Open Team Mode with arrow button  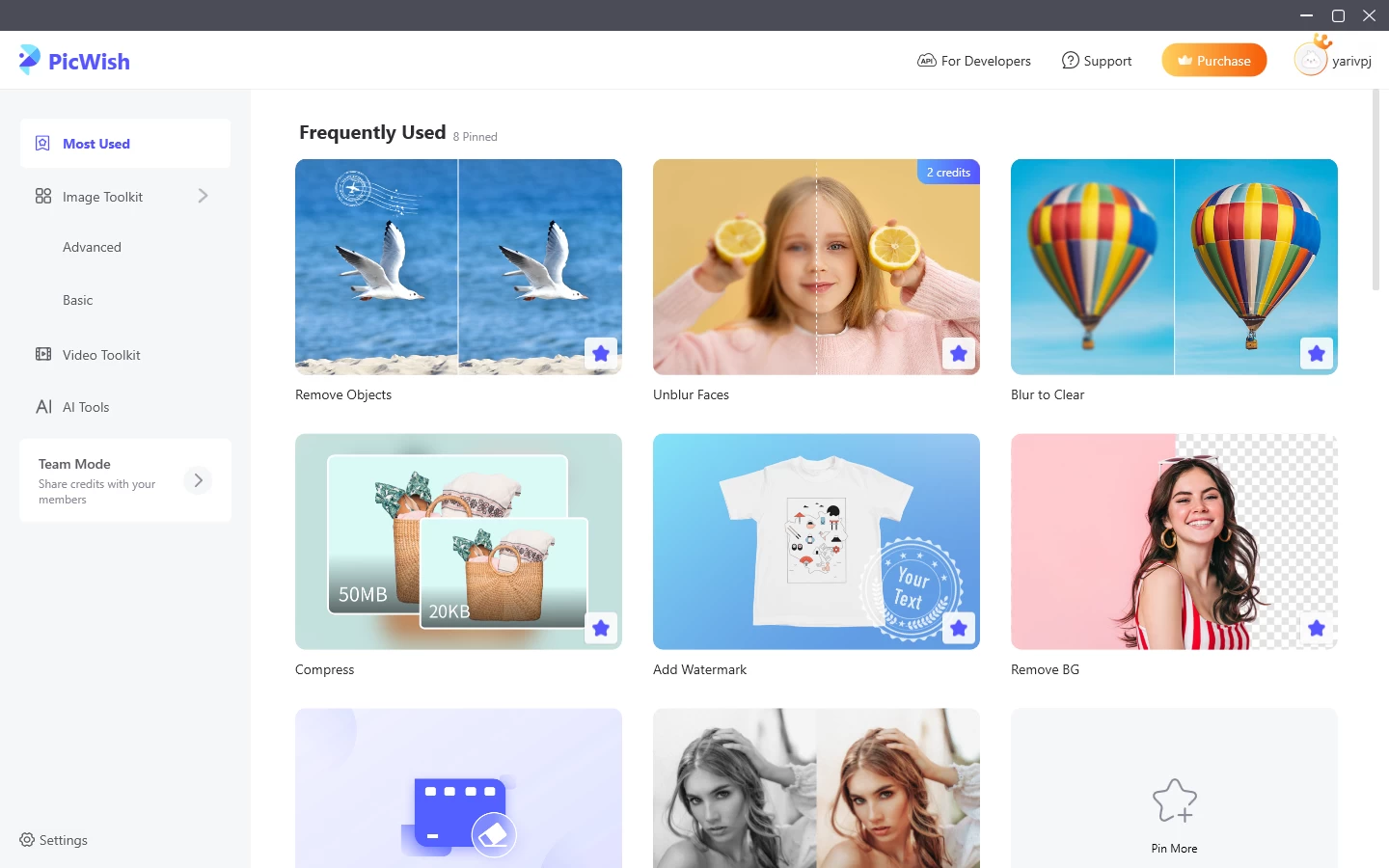click(198, 480)
